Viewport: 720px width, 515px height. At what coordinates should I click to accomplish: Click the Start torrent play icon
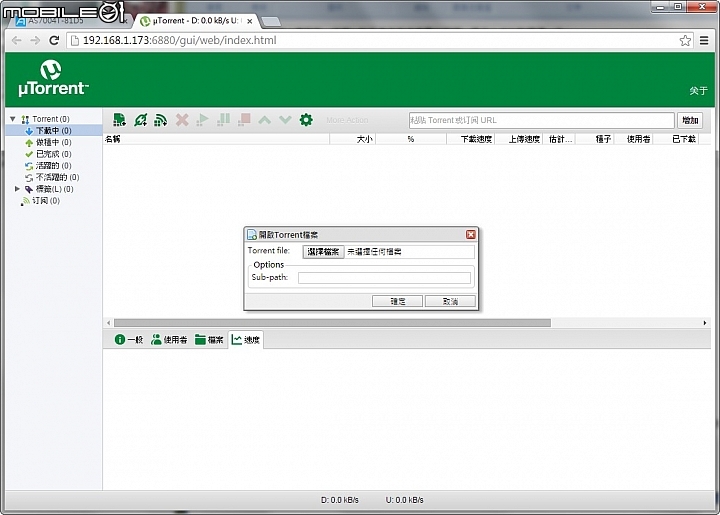coord(202,120)
